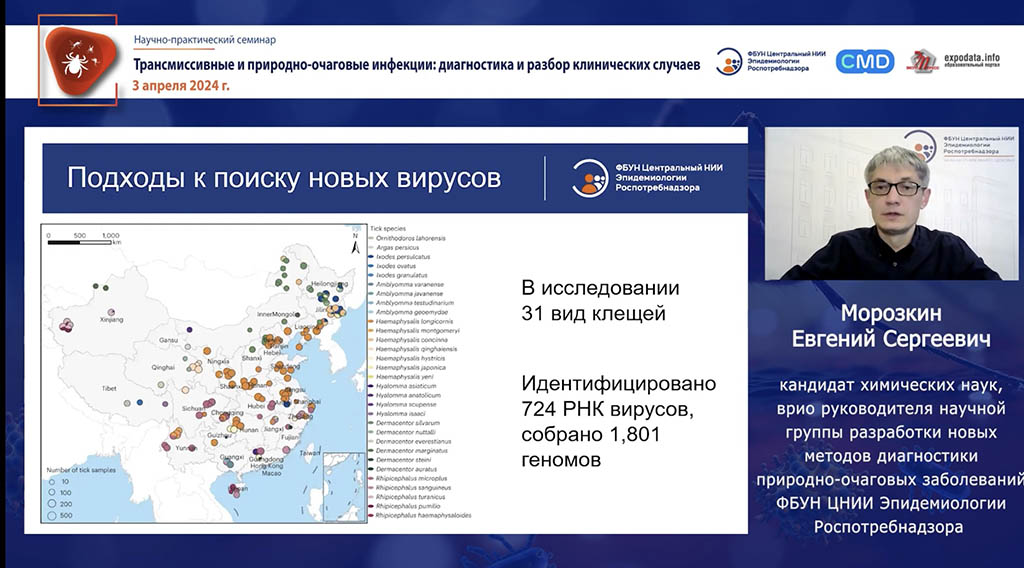Click the slide title Подходы к поиску новых вирусов
Screen dimensions: 1024x568
pos(284,178)
